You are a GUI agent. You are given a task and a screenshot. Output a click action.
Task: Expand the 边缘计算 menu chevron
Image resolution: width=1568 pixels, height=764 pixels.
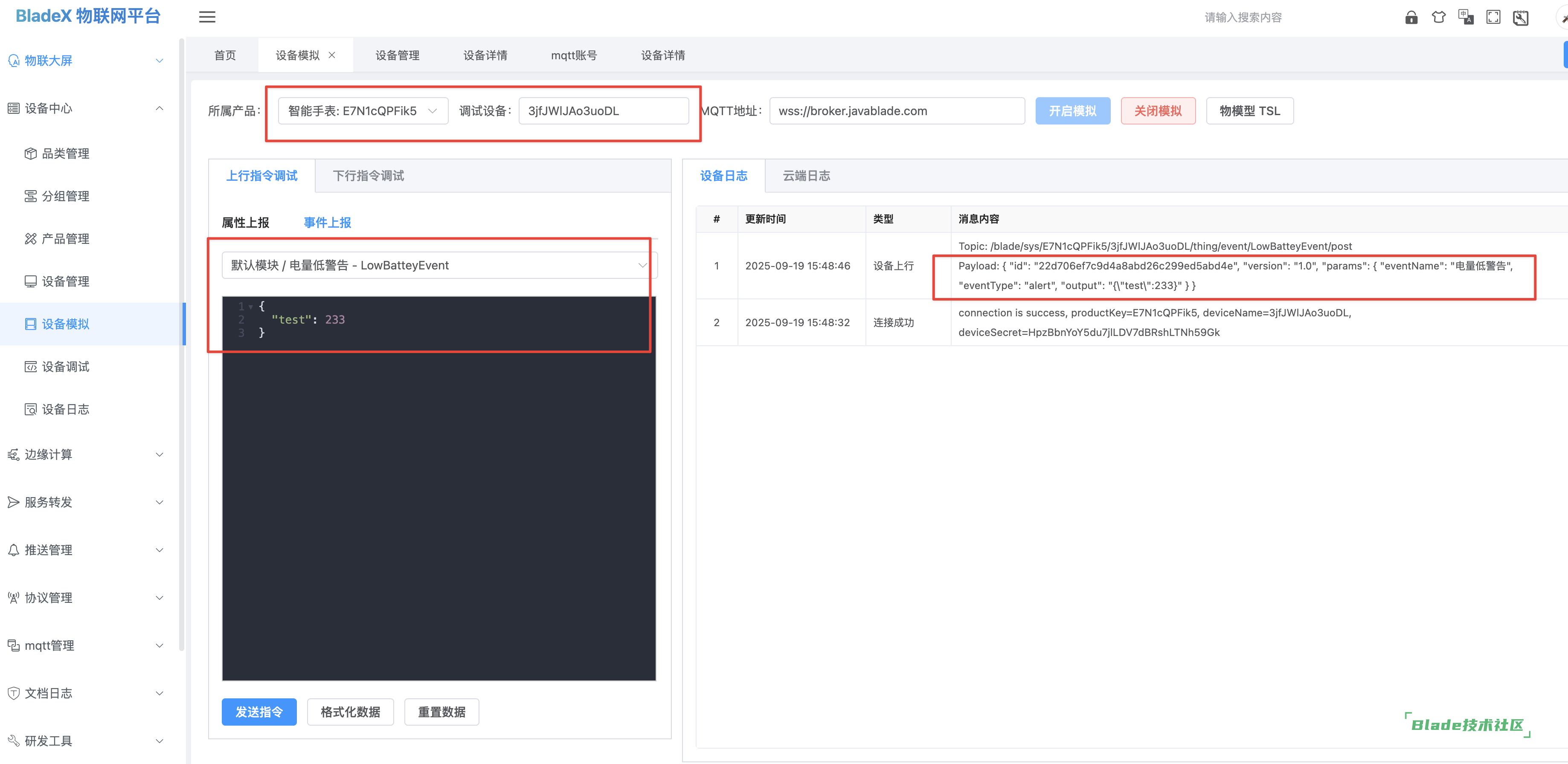pos(160,454)
